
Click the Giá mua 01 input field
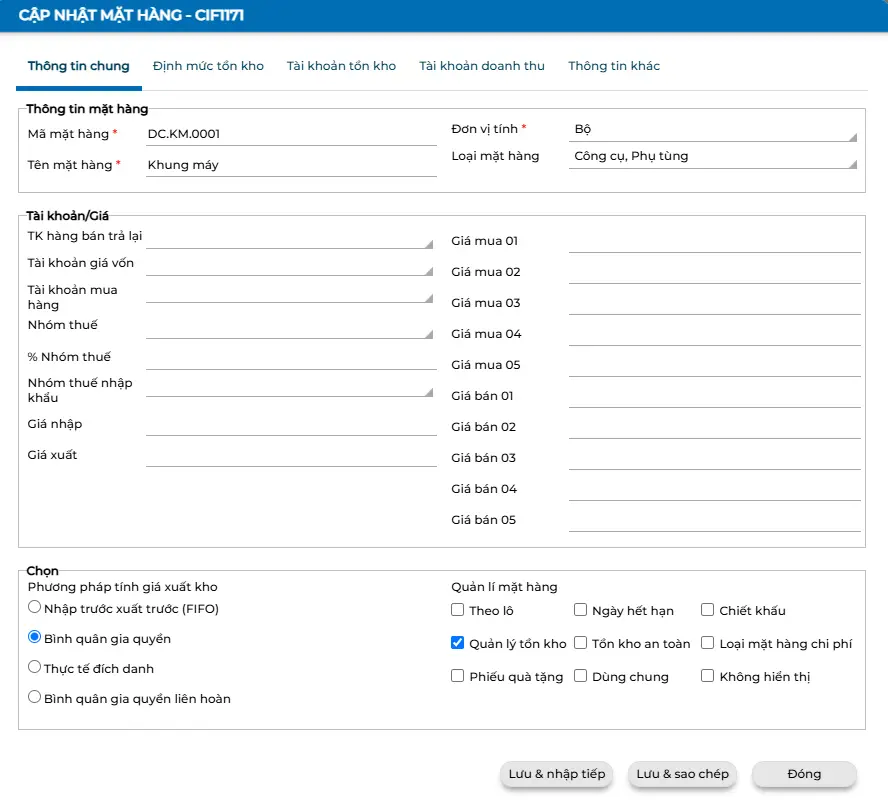coord(714,241)
